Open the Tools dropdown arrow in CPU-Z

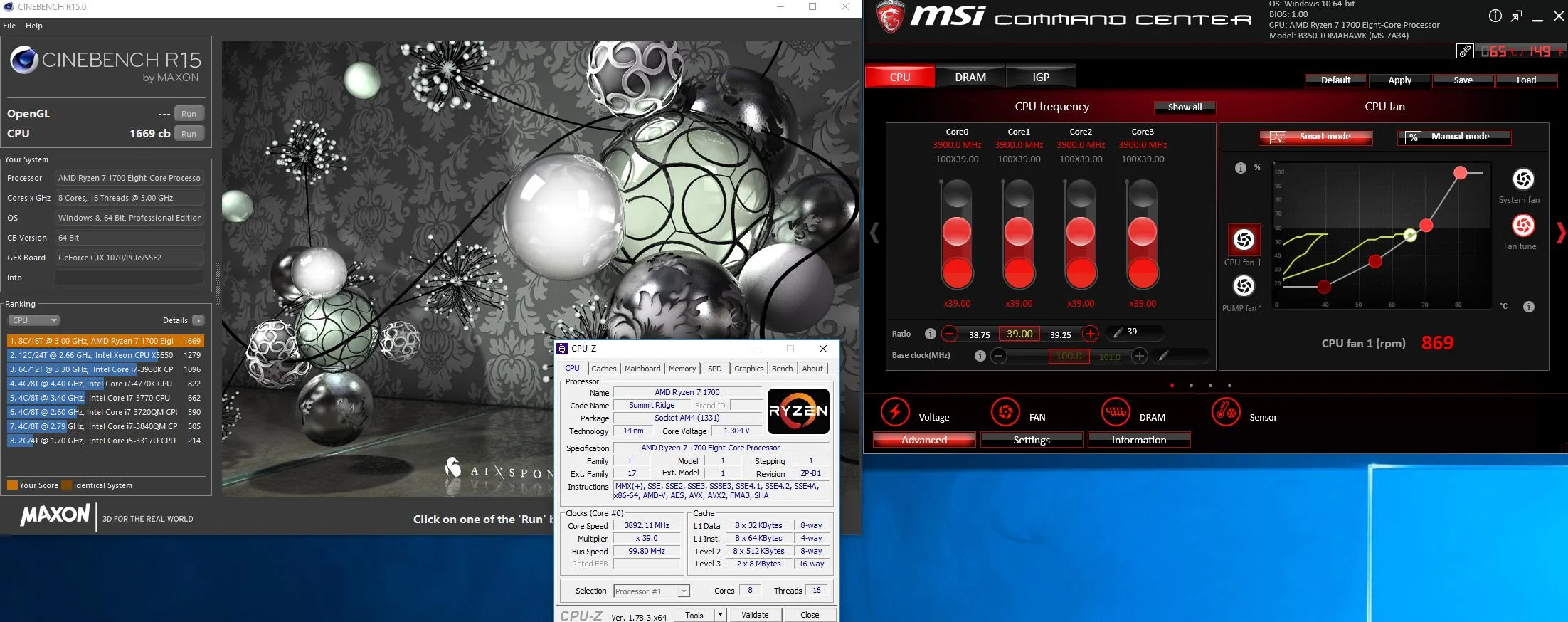720,615
